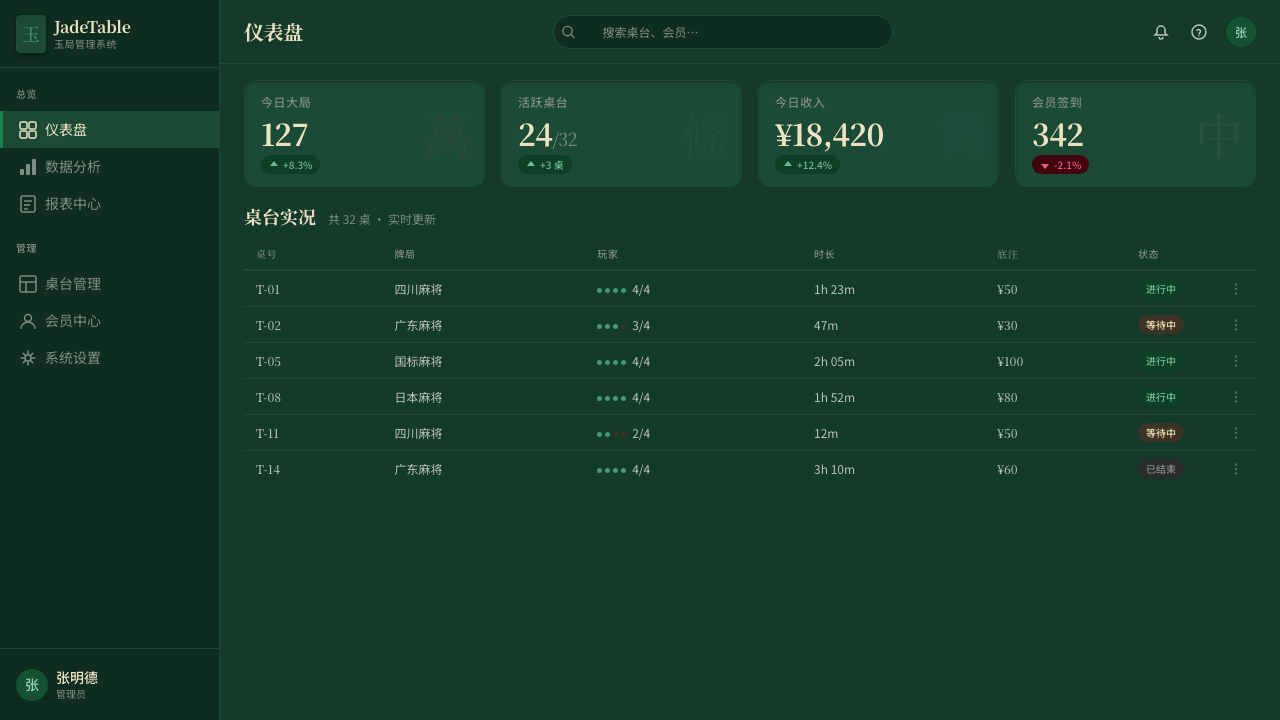Click the ¥18,420 revenue figure

tap(829, 135)
